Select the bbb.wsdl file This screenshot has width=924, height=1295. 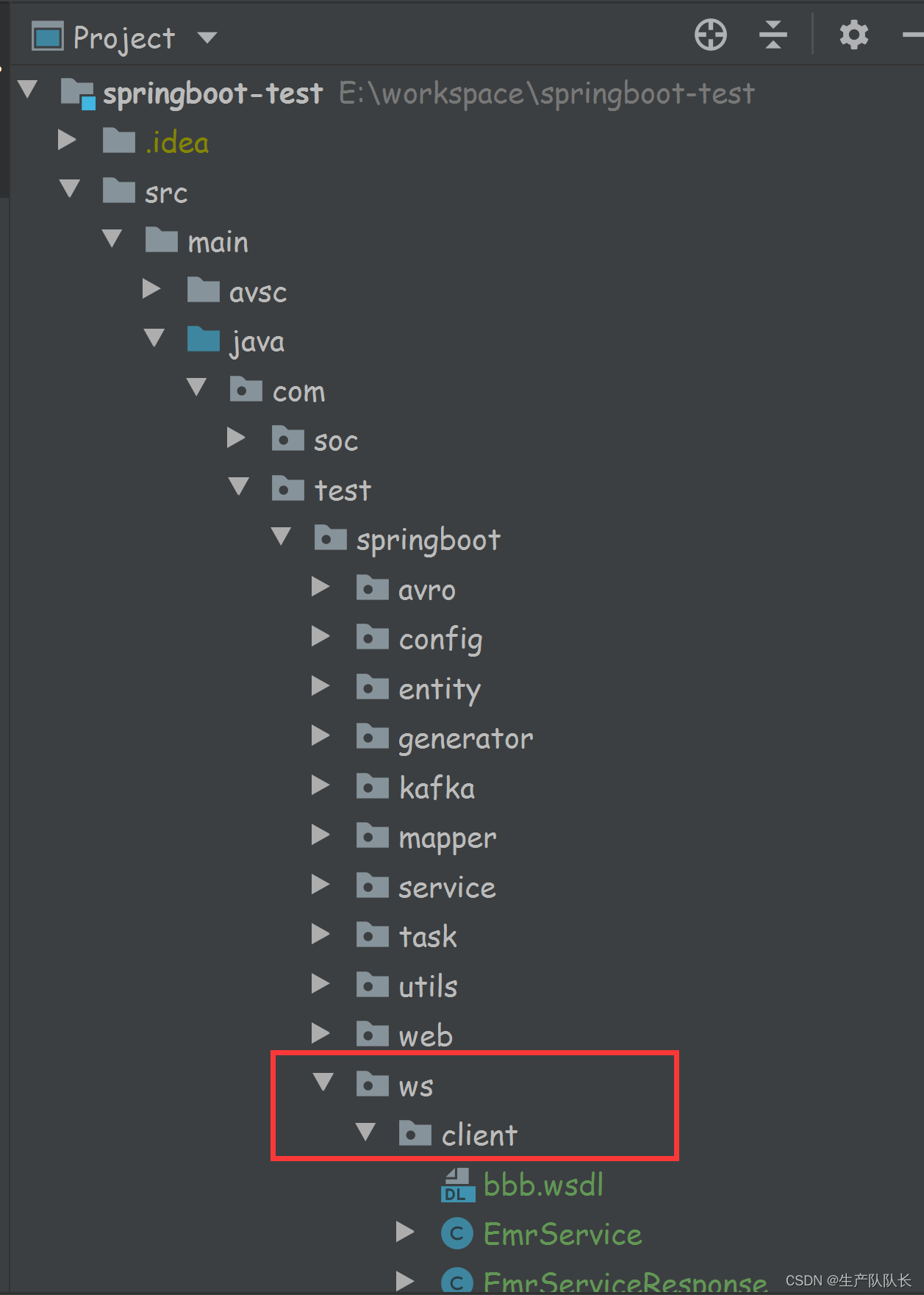click(x=542, y=1184)
